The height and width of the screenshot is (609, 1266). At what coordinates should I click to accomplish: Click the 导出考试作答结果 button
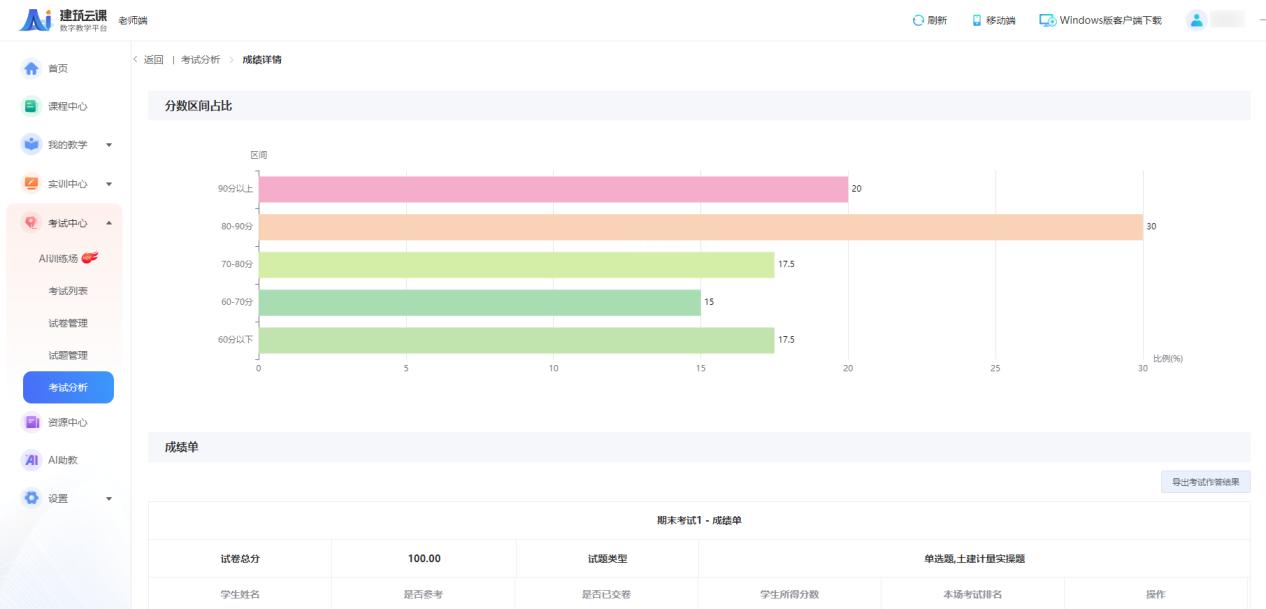[1205, 482]
